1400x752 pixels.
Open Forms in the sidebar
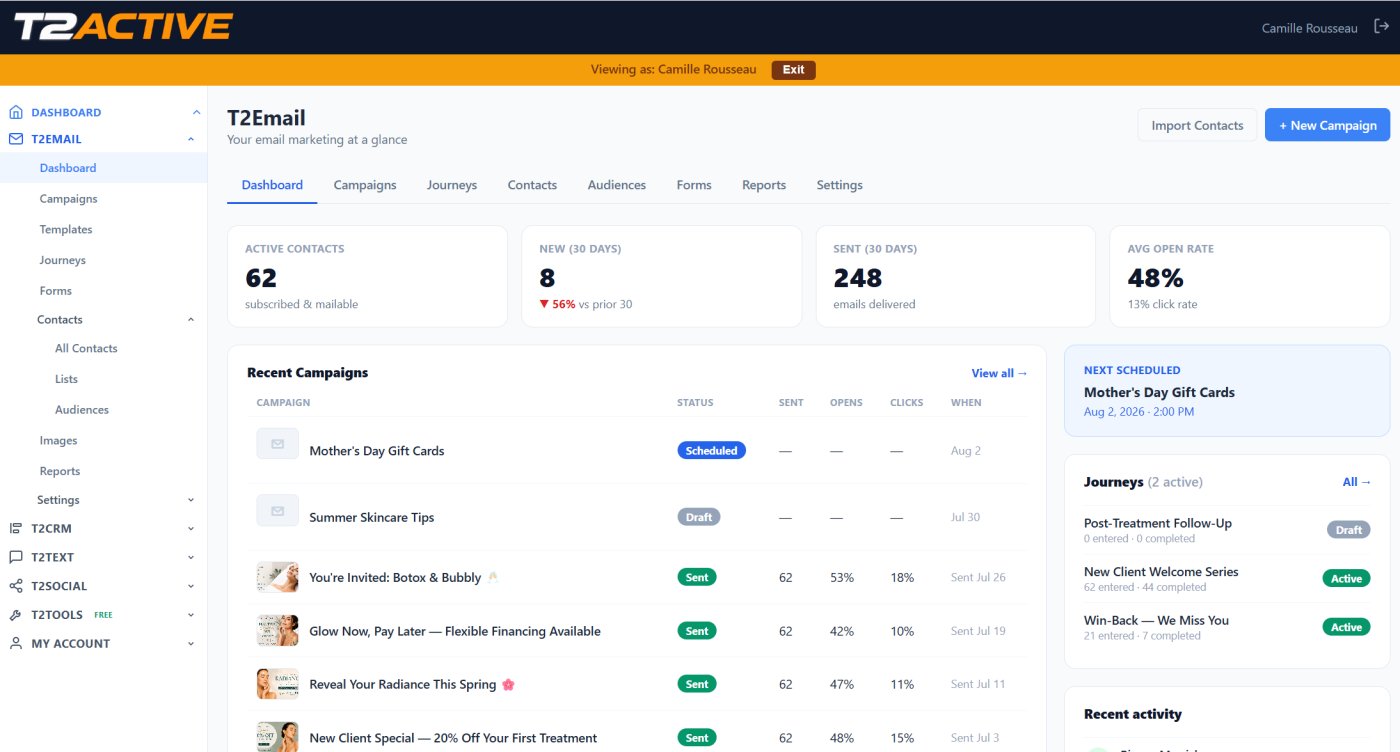56,291
